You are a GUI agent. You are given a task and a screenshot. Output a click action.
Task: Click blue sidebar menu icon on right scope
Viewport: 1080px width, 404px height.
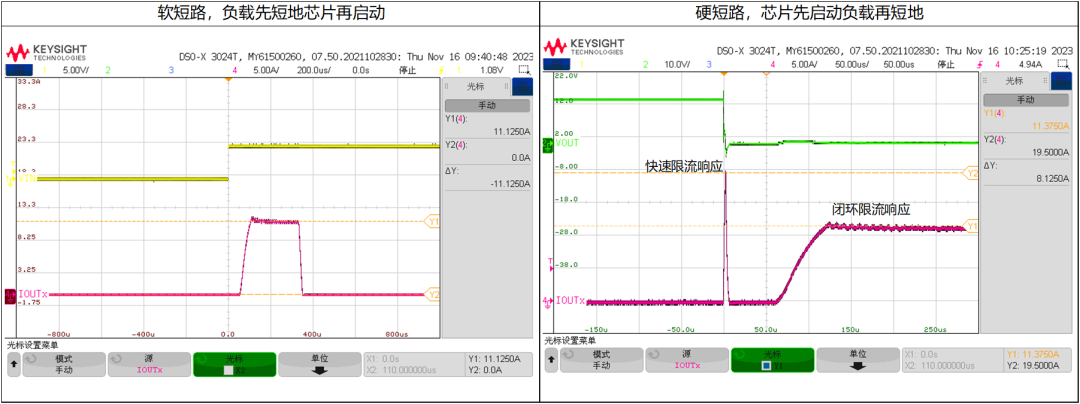[x=1063, y=81]
